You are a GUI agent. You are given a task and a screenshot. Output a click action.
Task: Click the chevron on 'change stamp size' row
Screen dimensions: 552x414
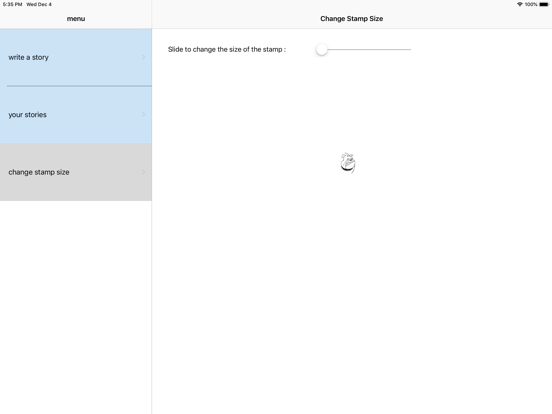point(143,172)
